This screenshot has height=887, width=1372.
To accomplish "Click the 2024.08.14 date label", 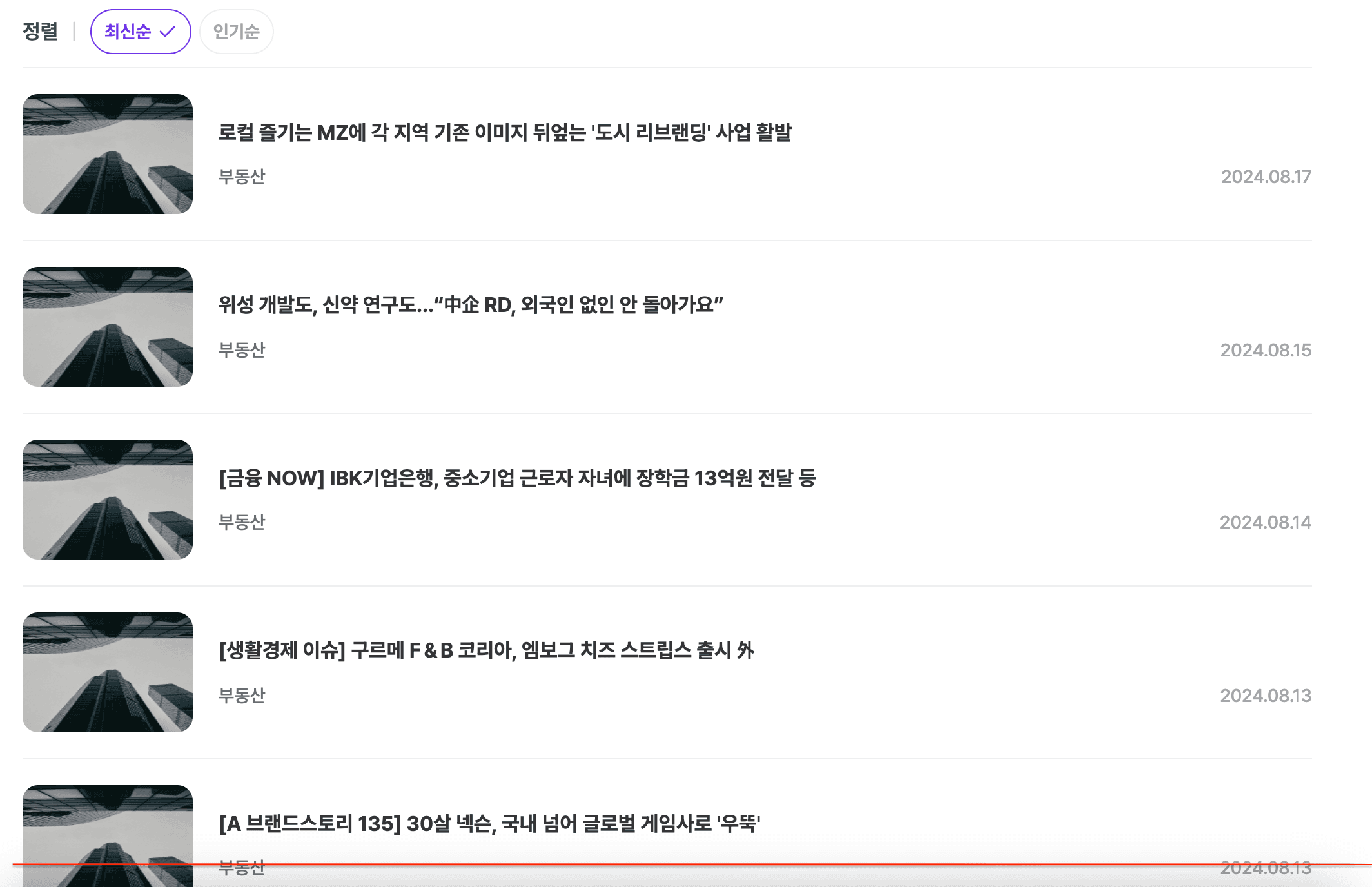I will (x=1266, y=522).
